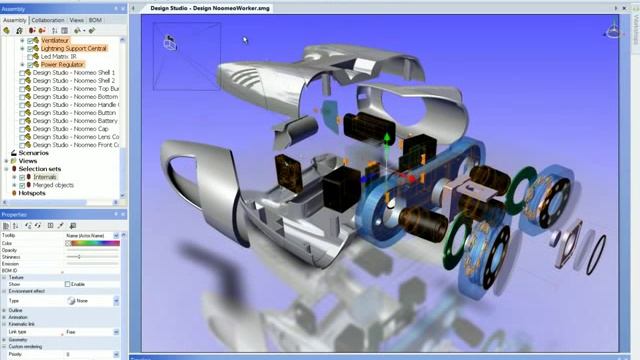640x360 pixels.
Task: Select Design Studio - Noomeo Button item
Action: click(74, 113)
